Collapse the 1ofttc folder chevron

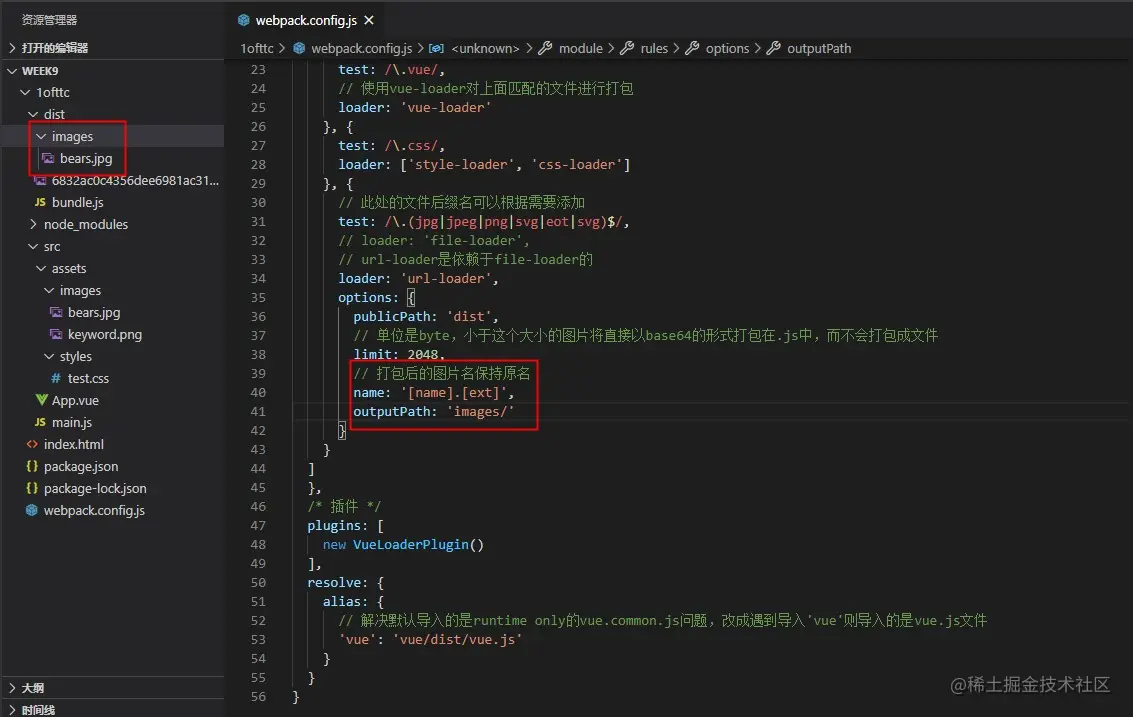coord(25,93)
